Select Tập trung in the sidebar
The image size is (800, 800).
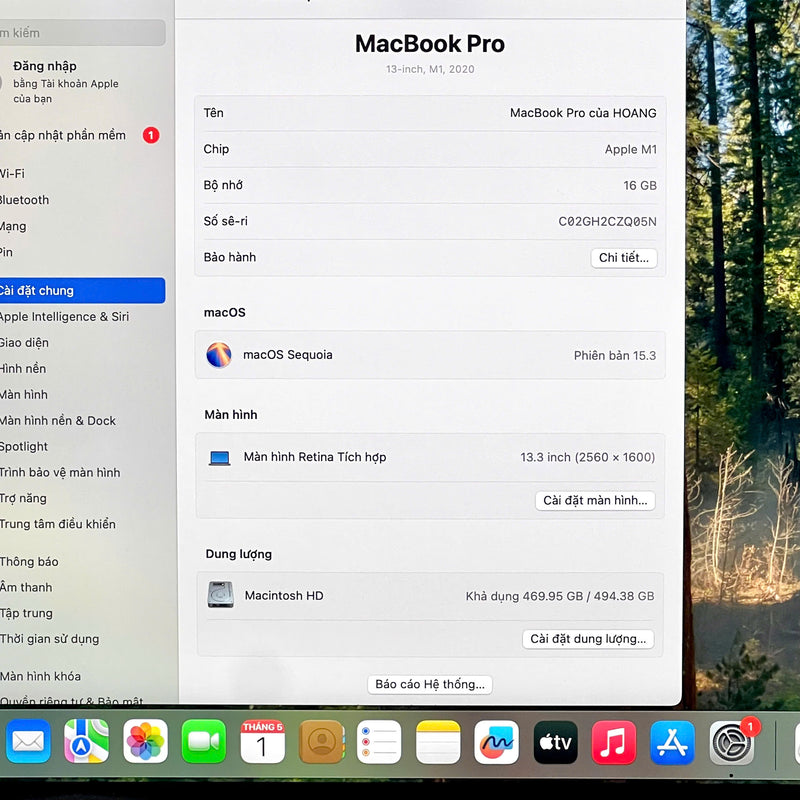[27, 613]
